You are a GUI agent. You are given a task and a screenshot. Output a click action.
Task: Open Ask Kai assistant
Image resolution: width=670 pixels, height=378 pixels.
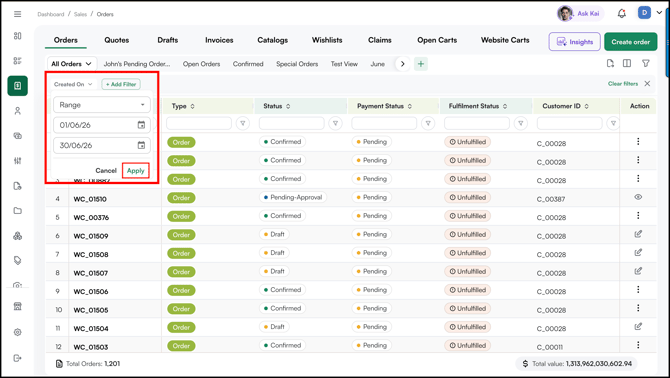[580, 14]
